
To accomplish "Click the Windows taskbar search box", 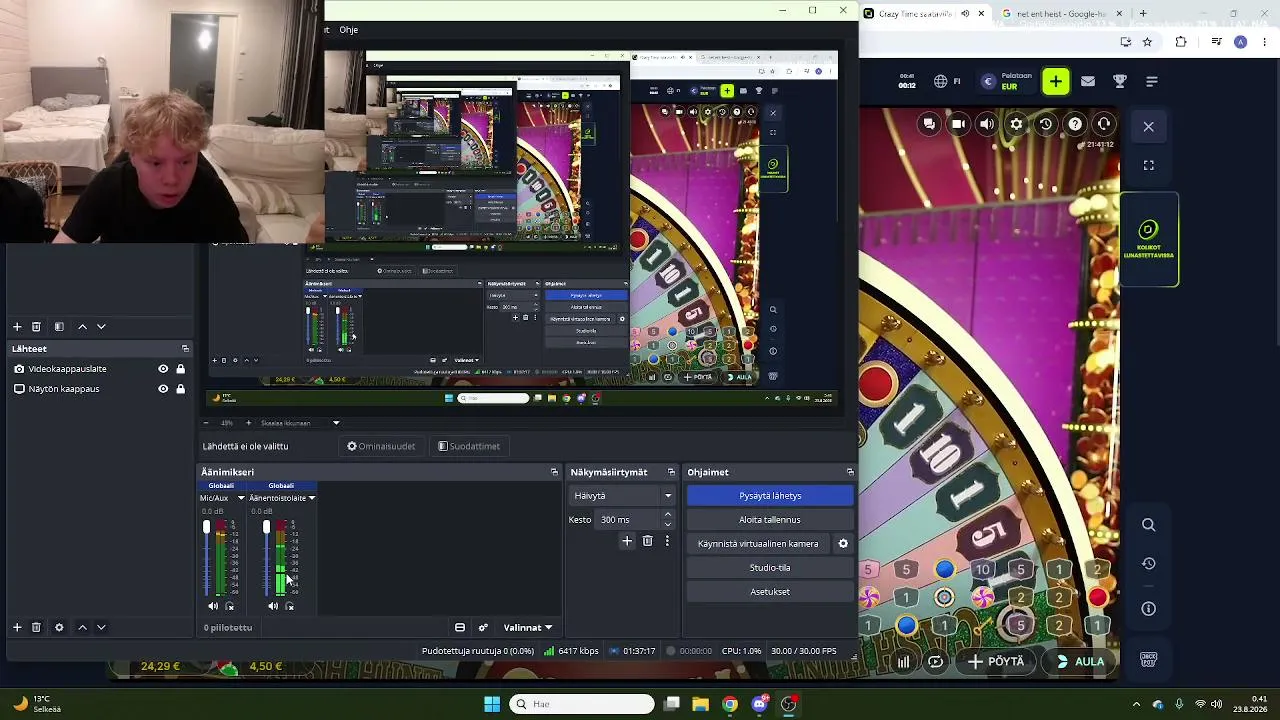I will [582, 704].
